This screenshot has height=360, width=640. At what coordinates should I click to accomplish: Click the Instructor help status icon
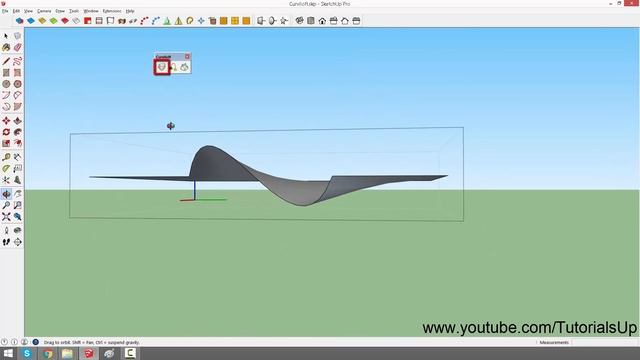tap(36, 342)
